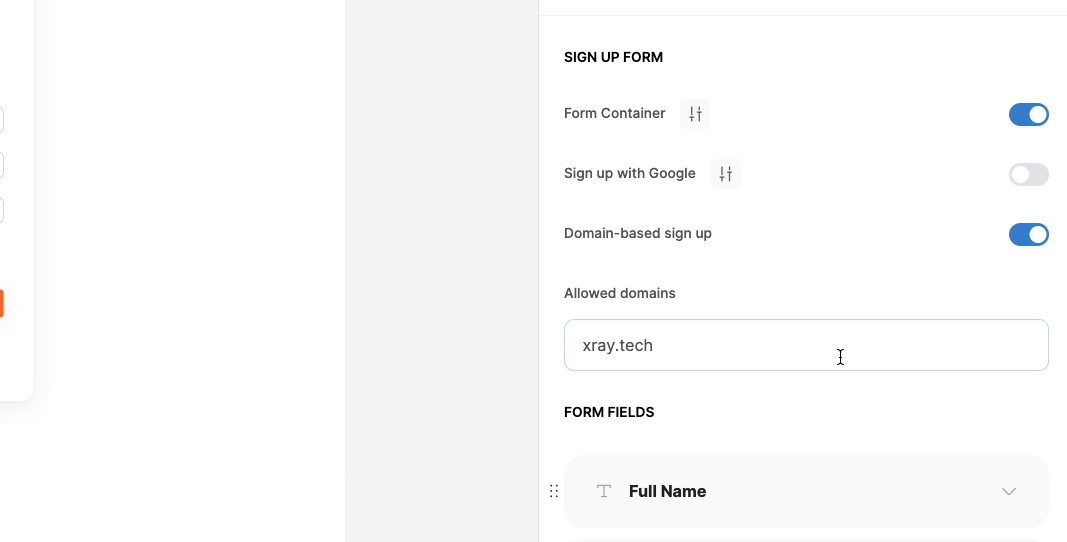The width and height of the screenshot is (1067, 542).
Task: Grab the Full Name drag handle
Action: [x=554, y=491]
